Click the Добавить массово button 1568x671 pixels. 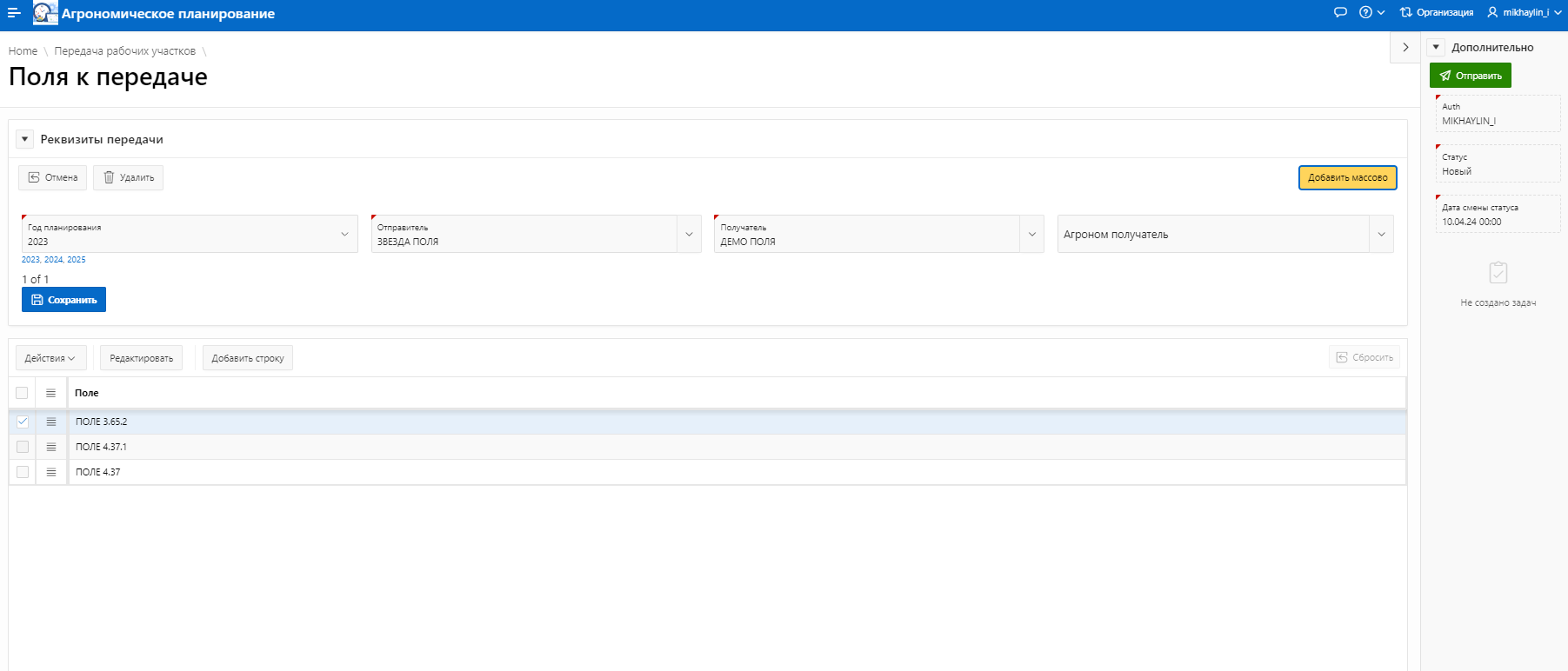point(1347,177)
